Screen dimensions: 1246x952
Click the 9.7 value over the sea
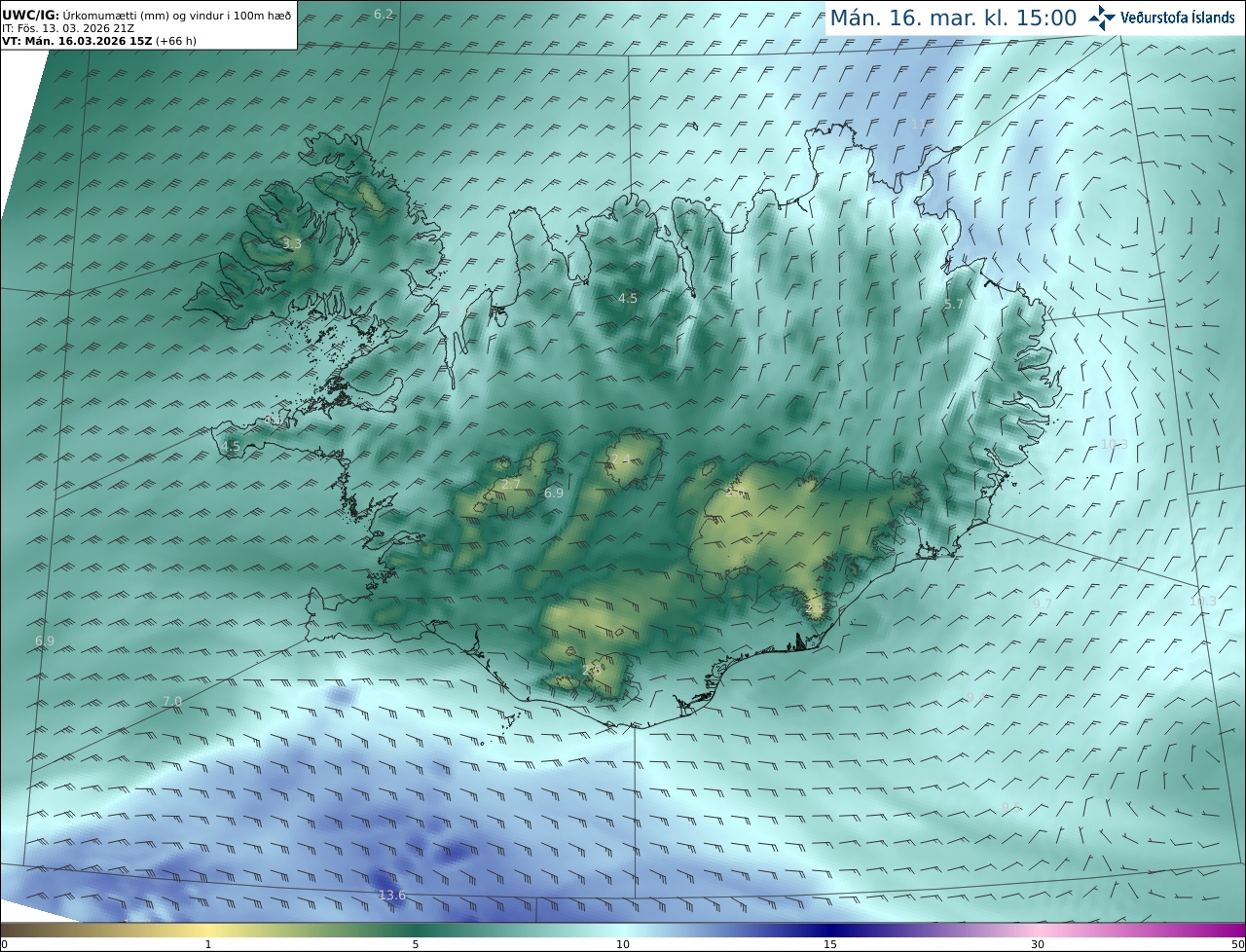tap(1042, 604)
